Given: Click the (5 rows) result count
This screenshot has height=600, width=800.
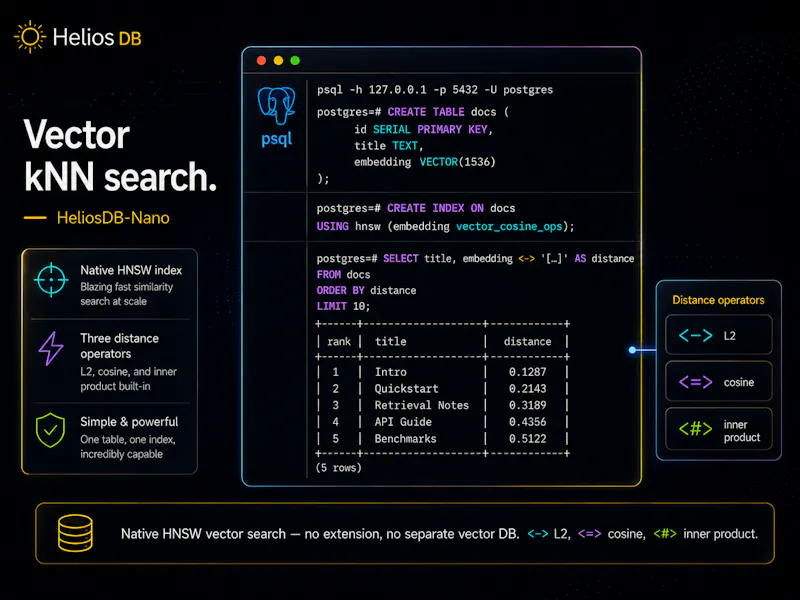Looking at the screenshot, I should click(339, 468).
